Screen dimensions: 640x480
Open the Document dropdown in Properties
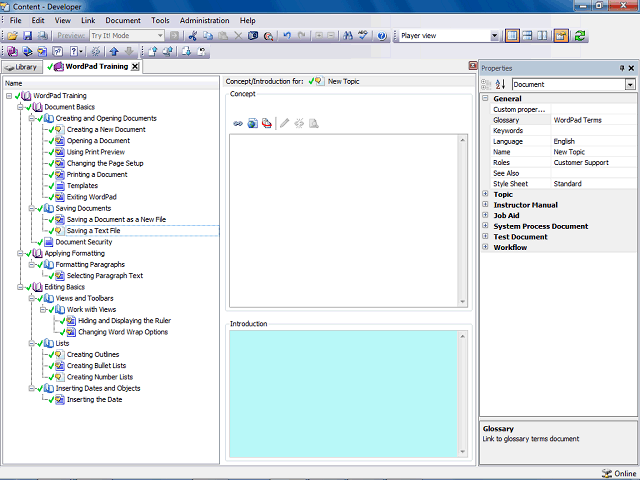click(x=630, y=84)
